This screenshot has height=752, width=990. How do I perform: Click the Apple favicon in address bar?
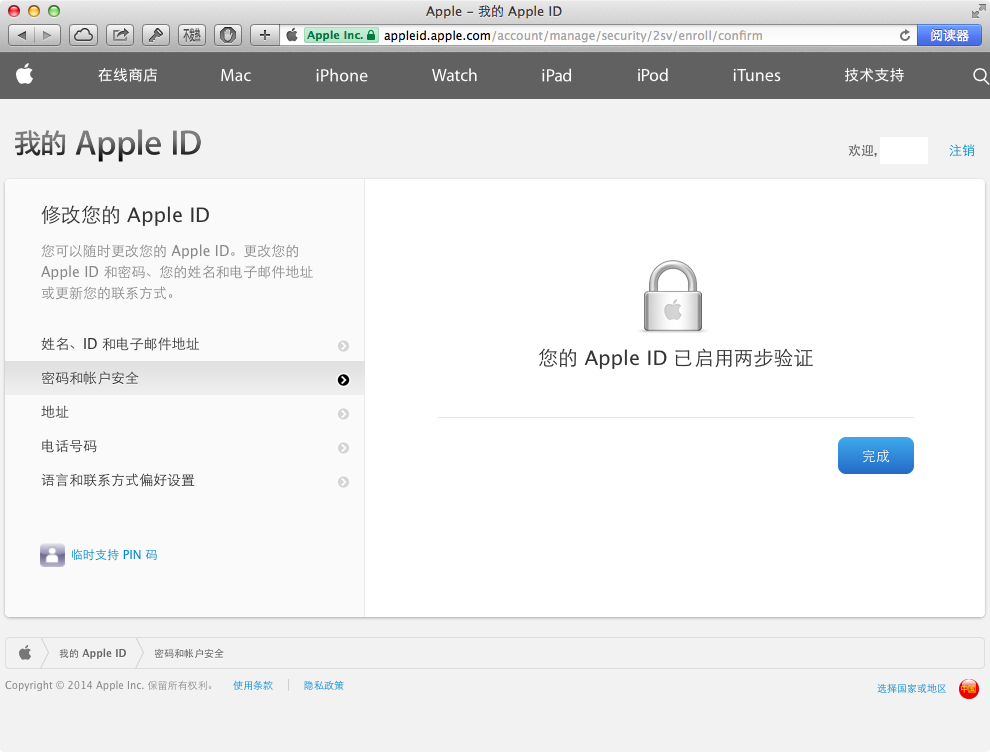(x=292, y=35)
